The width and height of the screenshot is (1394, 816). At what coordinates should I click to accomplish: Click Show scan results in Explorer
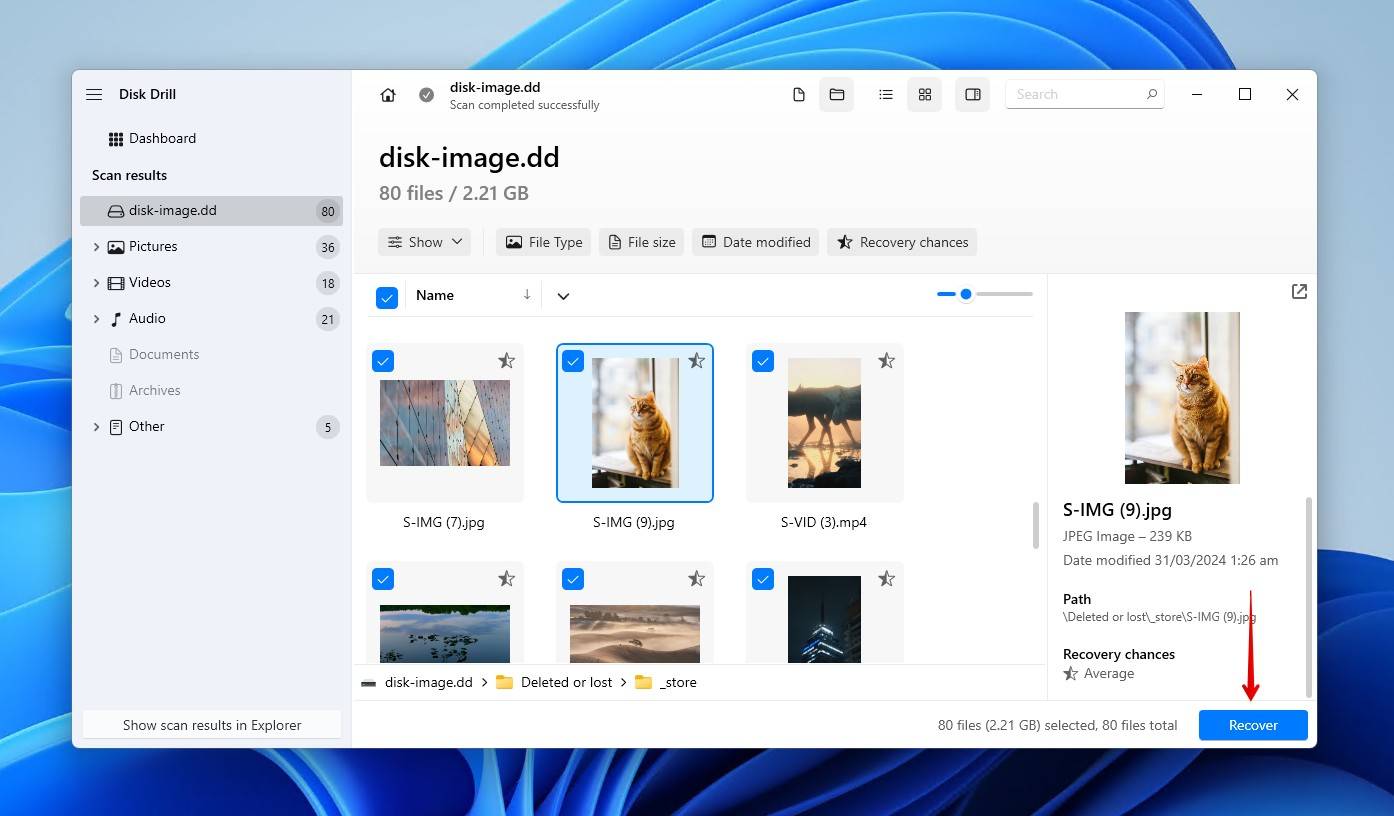pos(212,725)
